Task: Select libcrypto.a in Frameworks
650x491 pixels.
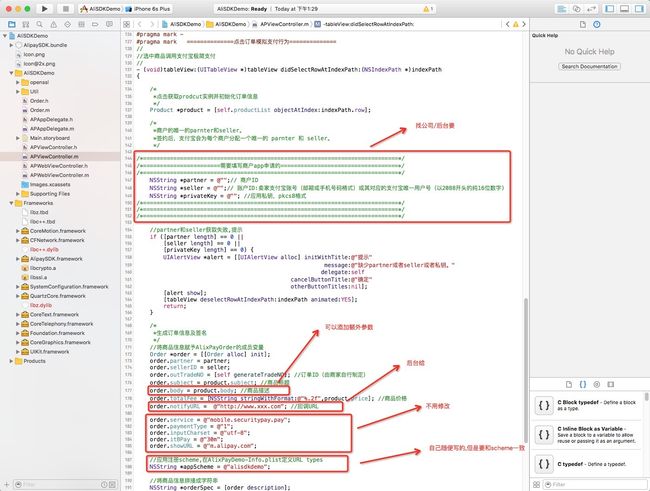Action: point(43,268)
